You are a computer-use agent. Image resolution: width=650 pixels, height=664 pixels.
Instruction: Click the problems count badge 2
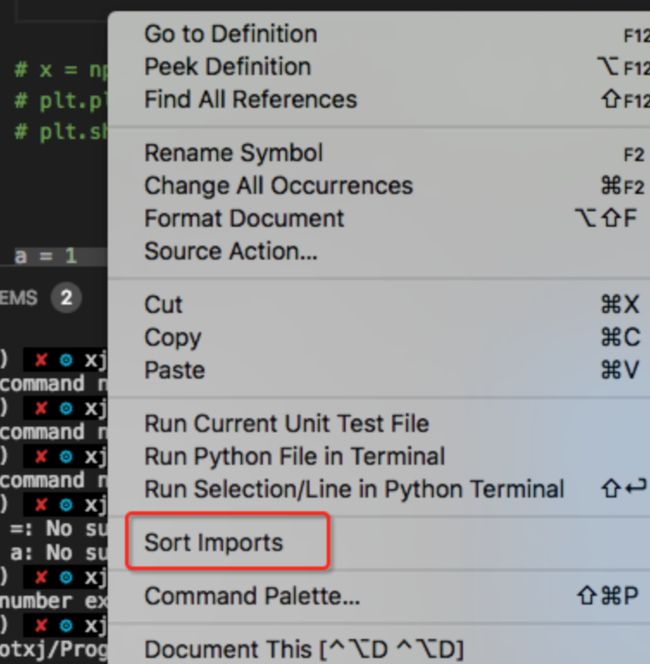coord(66,298)
